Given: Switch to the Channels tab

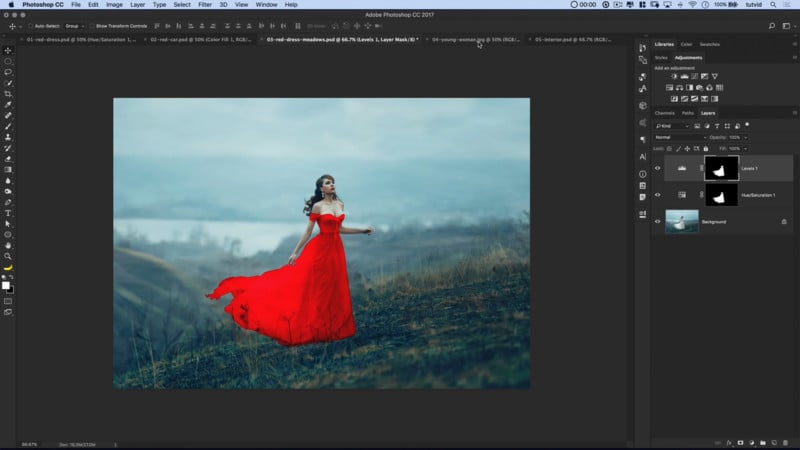Looking at the screenshot, I should point(664,113).
